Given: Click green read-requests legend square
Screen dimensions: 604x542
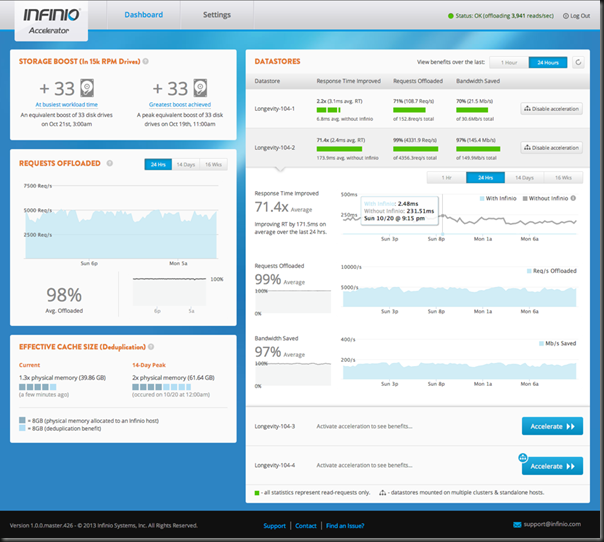Looking at the screenshot, I should [257, 493].
